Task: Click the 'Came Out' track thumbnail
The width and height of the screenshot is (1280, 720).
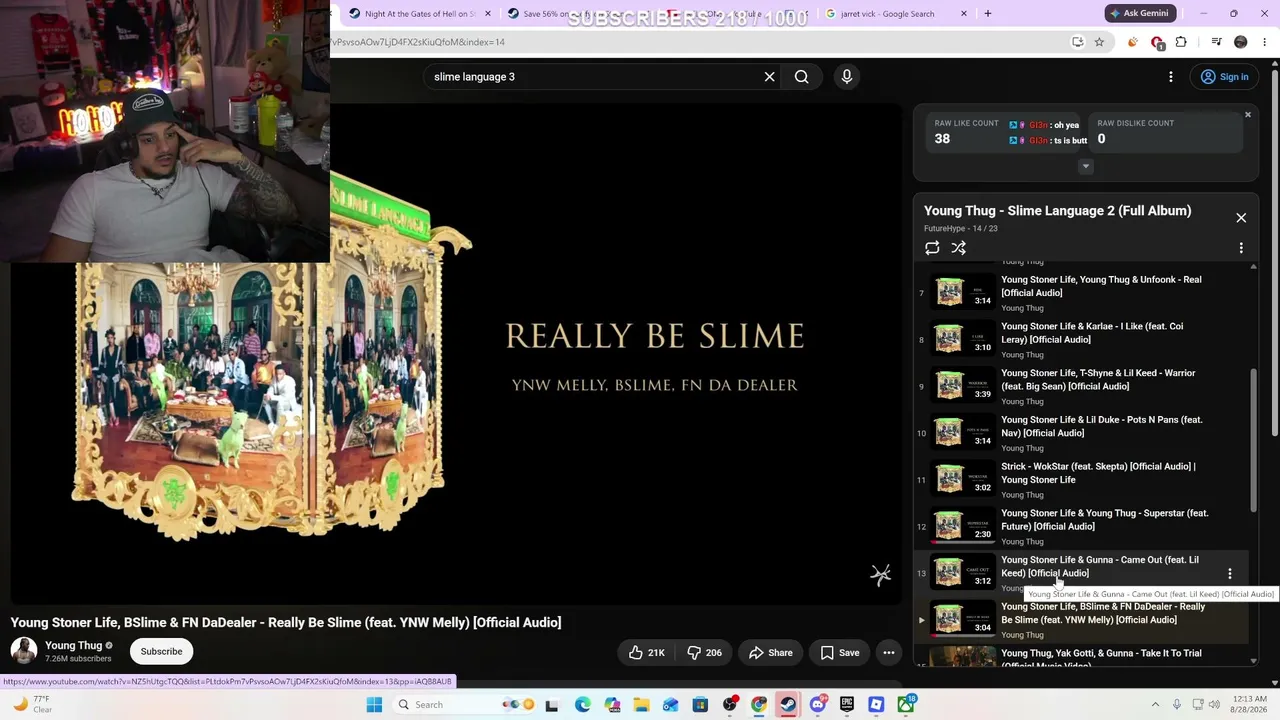Action: pyautogui.click(x=962, y=572)
